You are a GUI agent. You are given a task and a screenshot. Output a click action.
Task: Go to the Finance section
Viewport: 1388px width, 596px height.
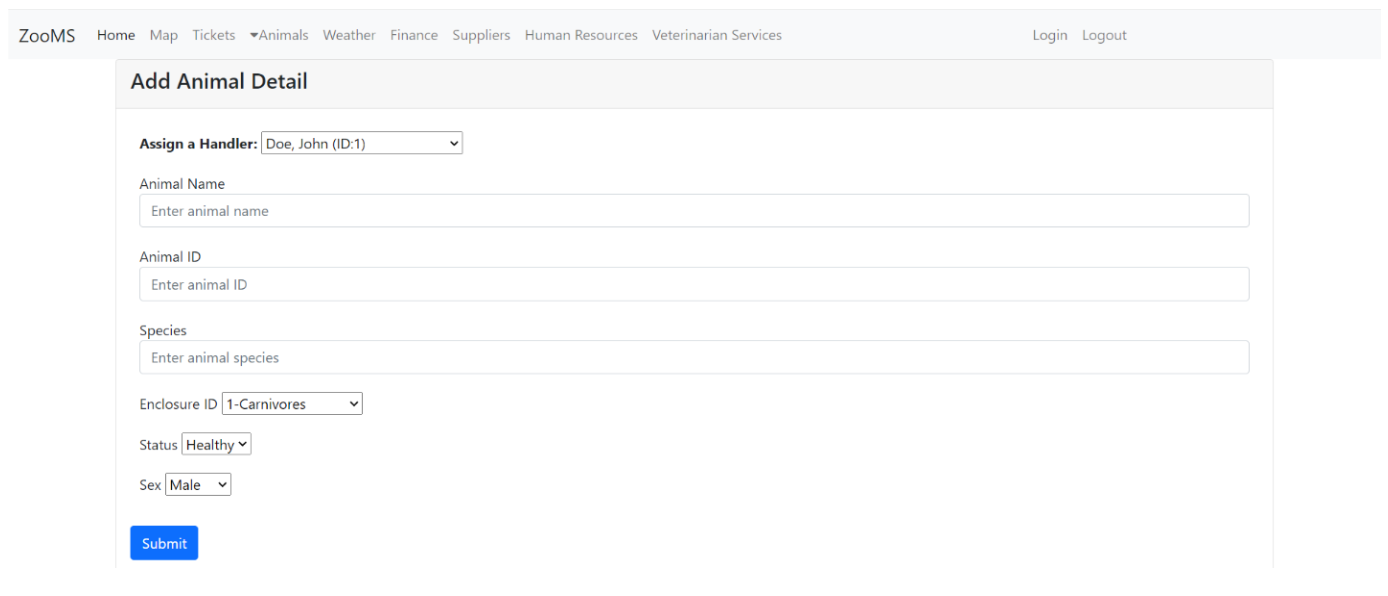[x=414, y=35]
